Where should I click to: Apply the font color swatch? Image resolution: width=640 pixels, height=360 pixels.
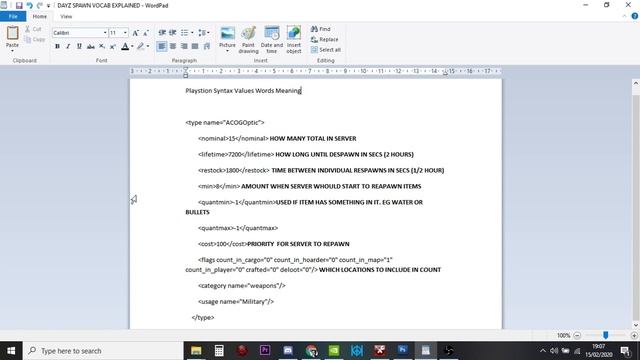125,46
